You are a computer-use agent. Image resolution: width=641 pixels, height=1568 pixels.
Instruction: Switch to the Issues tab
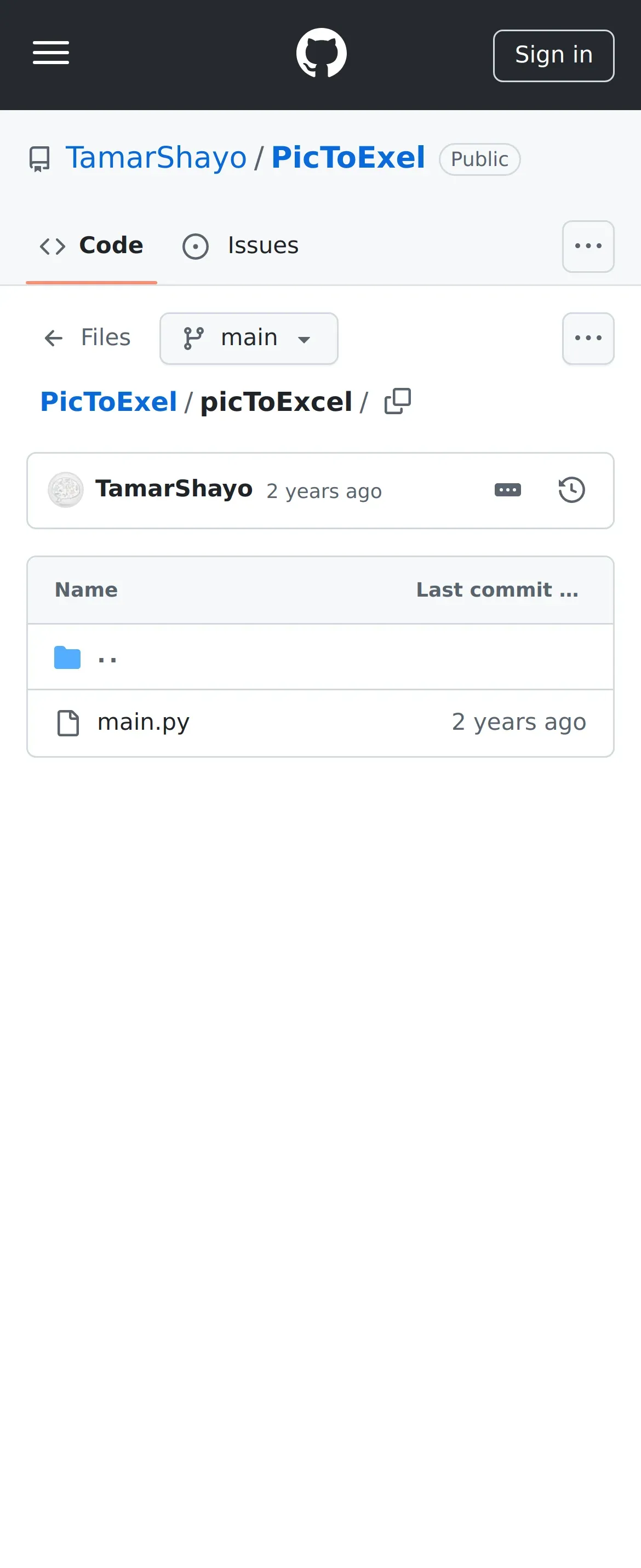tap(241, 246)
